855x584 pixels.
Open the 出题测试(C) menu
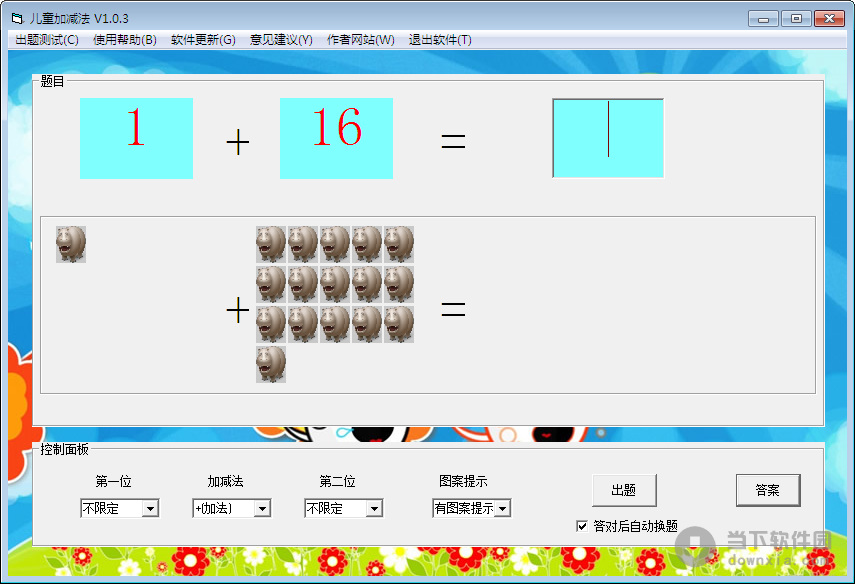click(47, 40)
